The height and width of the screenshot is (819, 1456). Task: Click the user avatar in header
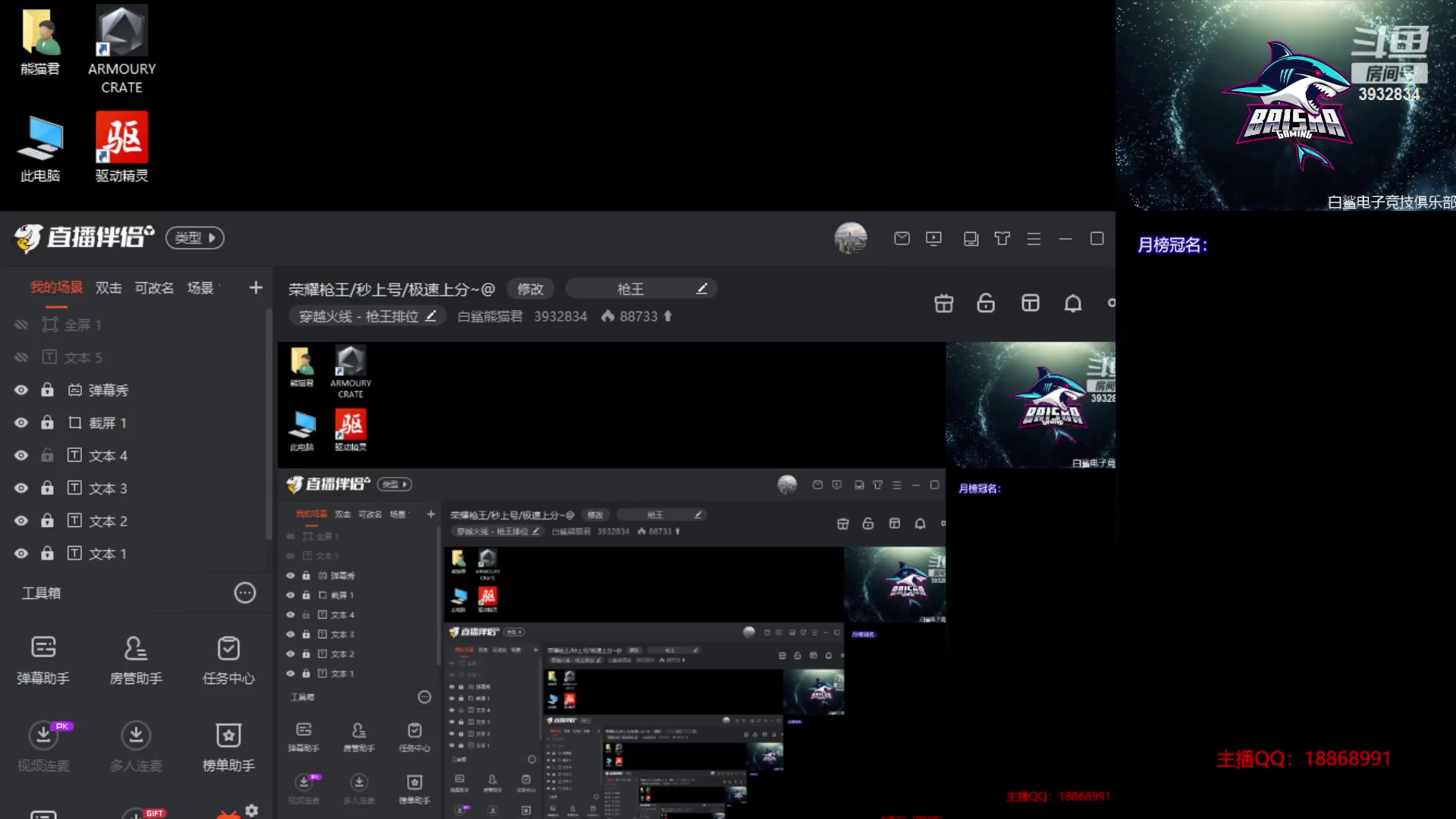(851, 238)
